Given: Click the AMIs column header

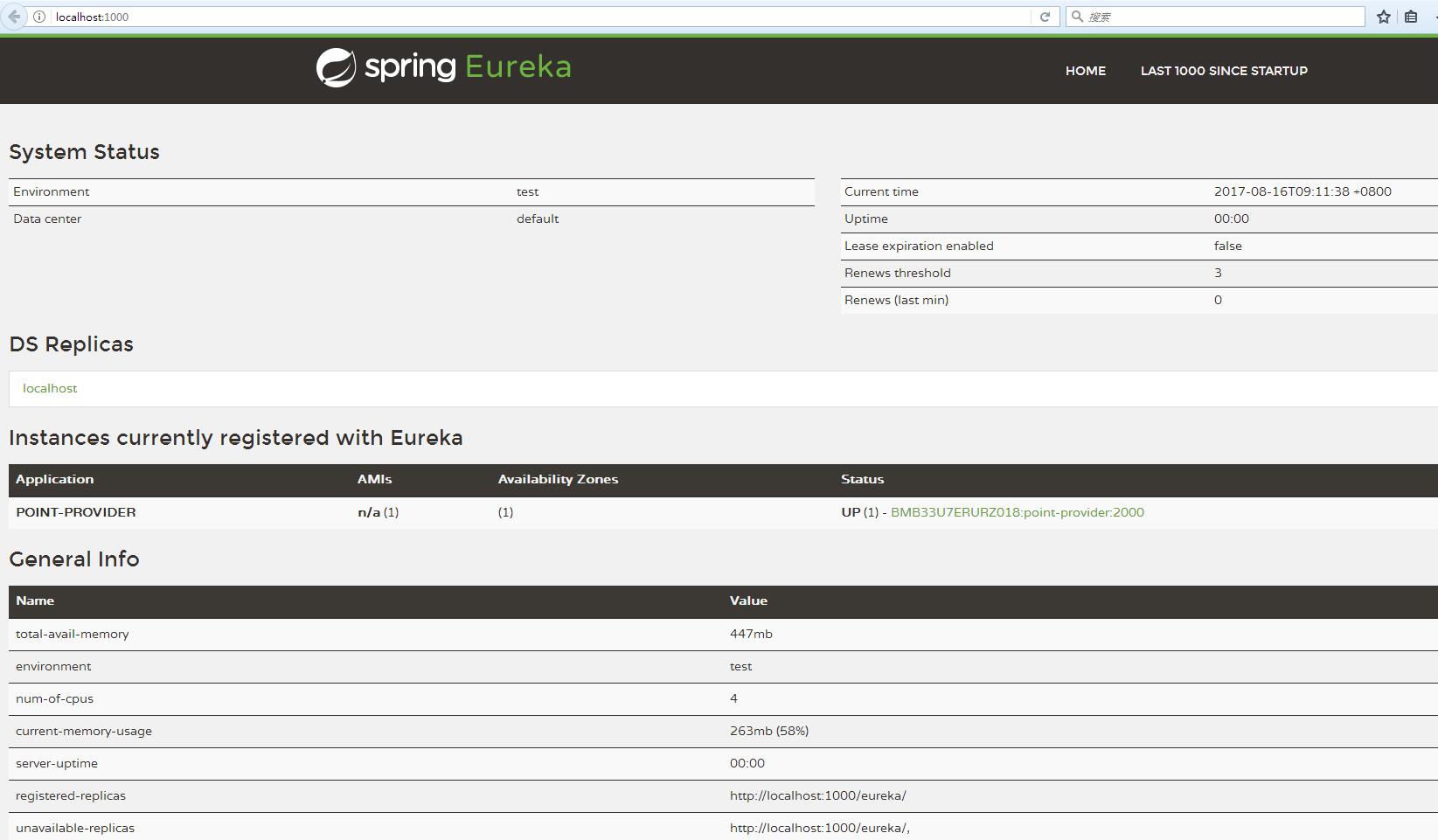Looking at the screenshot, I should 374,479.
